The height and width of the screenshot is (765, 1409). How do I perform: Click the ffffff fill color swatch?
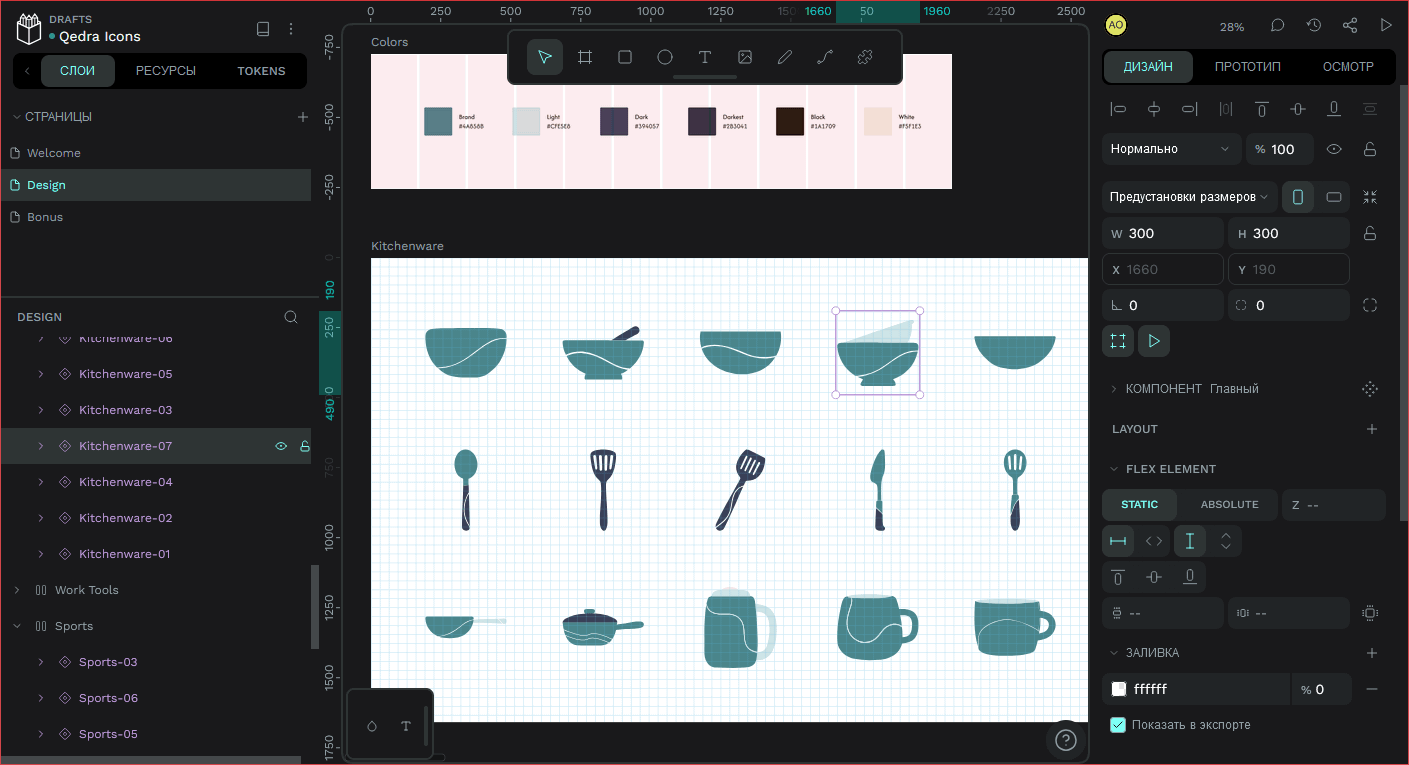click(1119, 689)
